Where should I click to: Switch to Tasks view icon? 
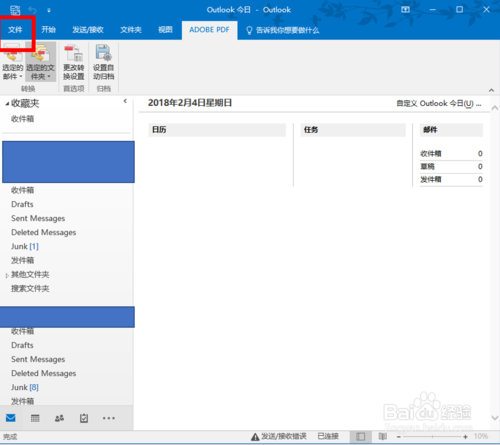[x=84, y=418]
